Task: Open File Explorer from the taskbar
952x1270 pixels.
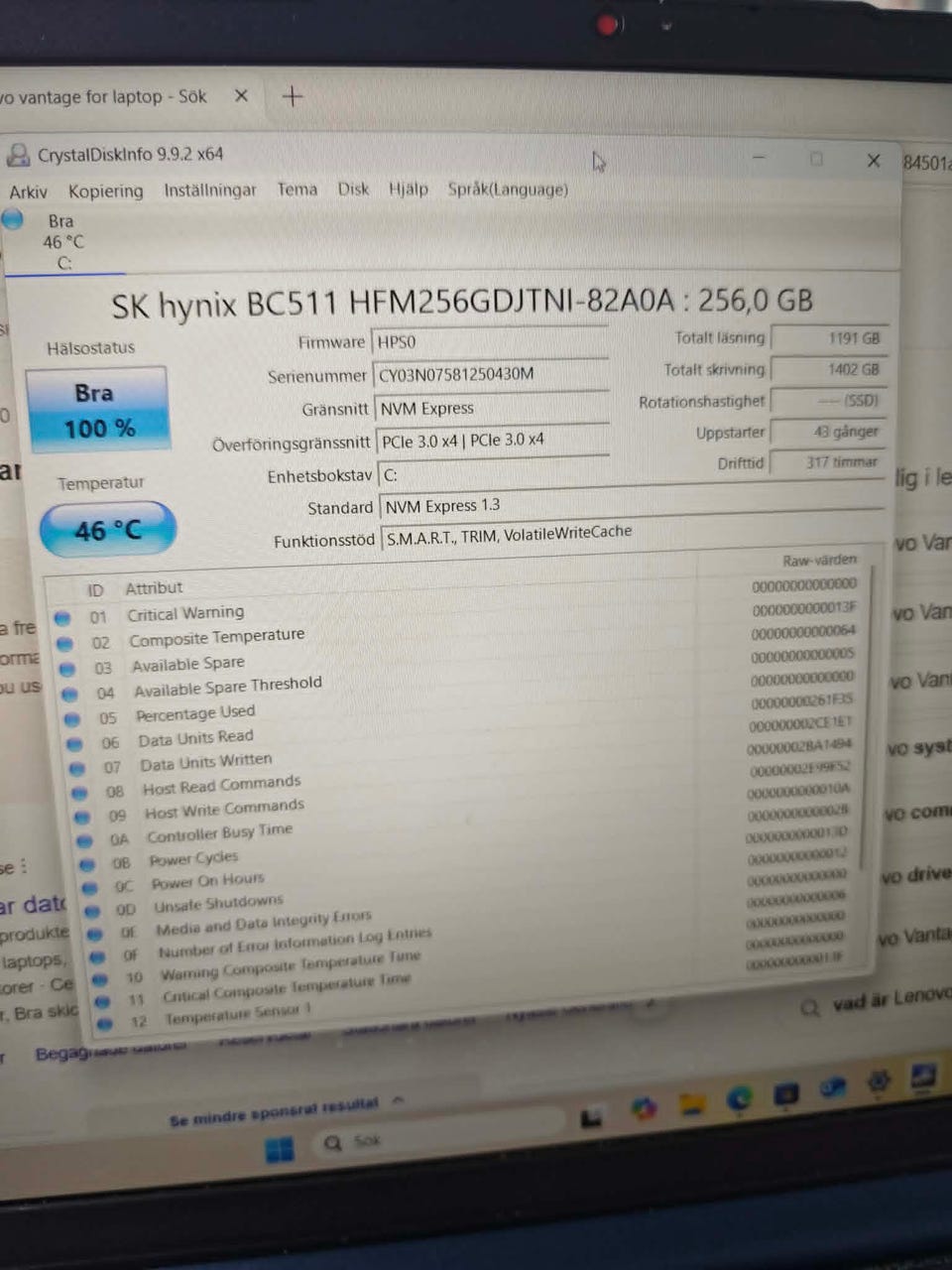Action: pos(692,1102)
